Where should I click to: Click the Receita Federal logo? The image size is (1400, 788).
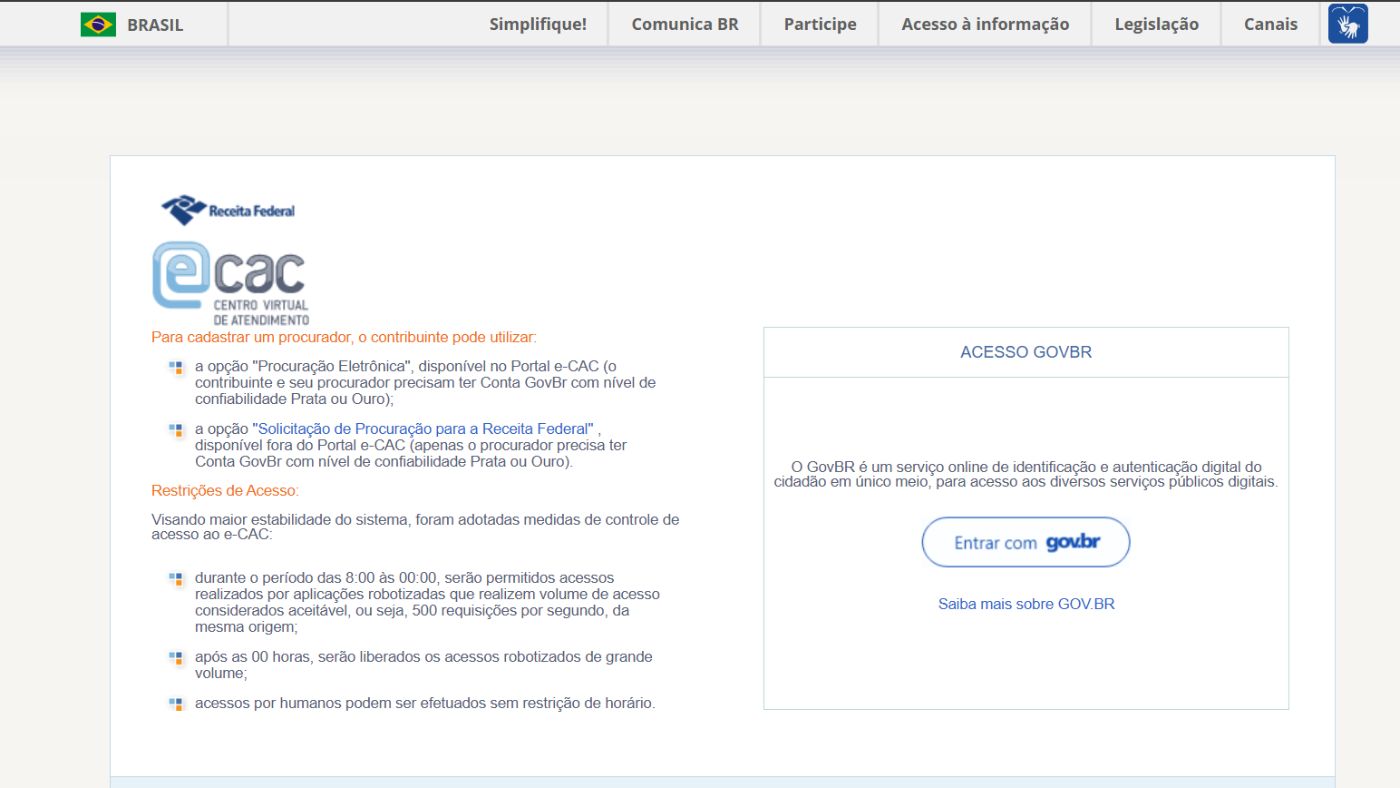(228, 210)
